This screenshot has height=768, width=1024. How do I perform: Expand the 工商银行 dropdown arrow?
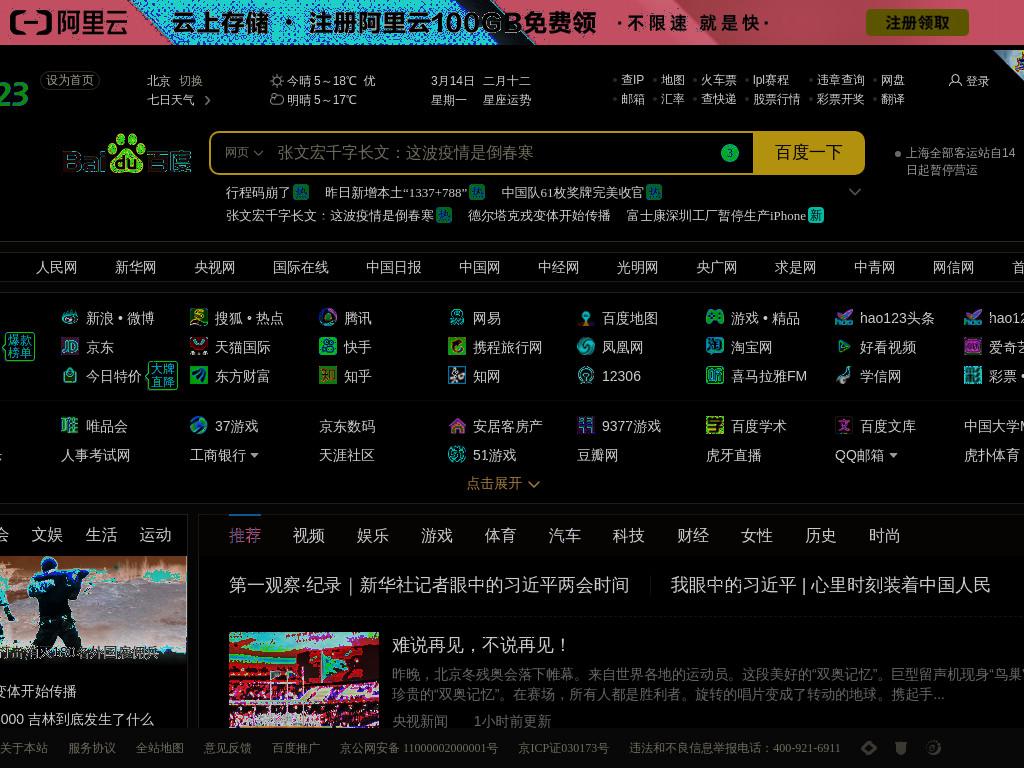pyautogui.click(x=254, y=455)
